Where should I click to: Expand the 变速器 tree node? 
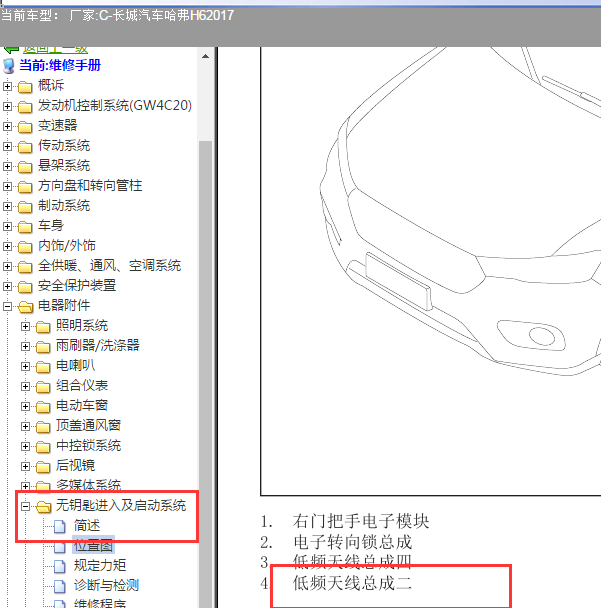point(7,126)
